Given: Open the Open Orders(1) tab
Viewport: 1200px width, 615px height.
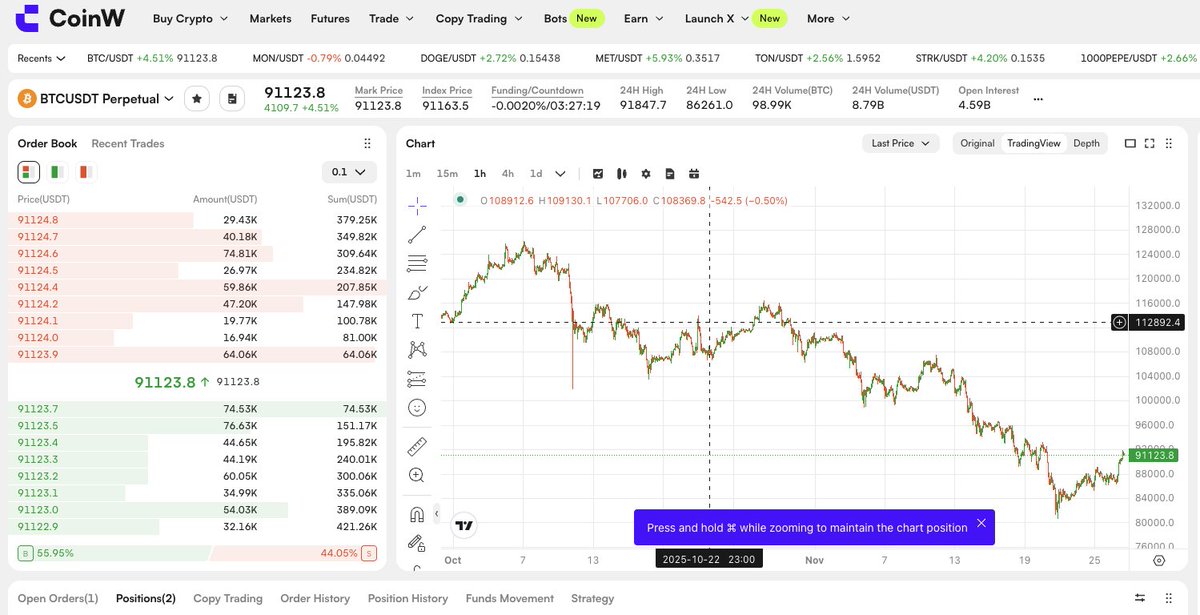Looking at the screenshot, I should (58, 598).
